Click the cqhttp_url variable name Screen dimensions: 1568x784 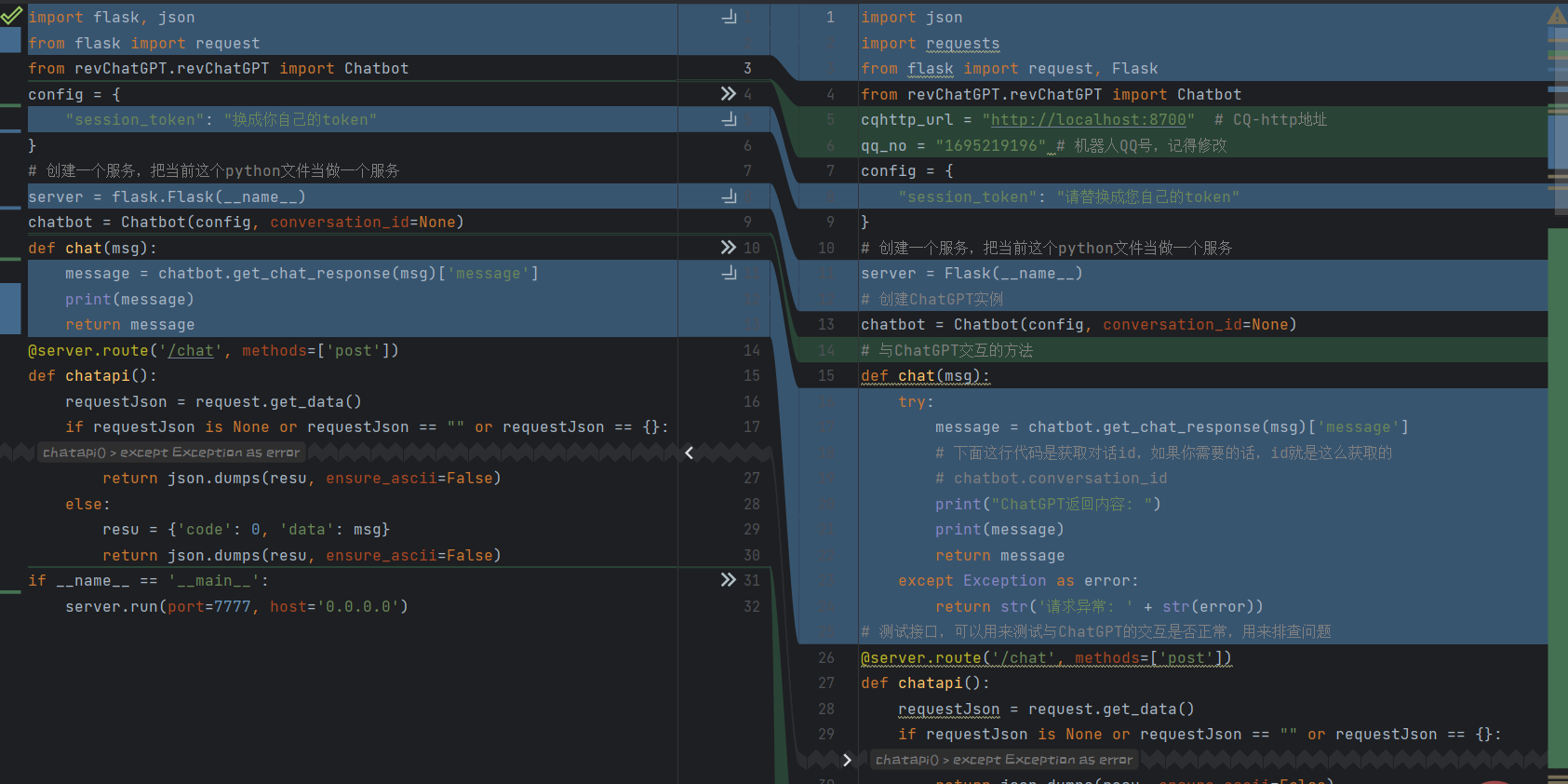click(x=907, y=119)
